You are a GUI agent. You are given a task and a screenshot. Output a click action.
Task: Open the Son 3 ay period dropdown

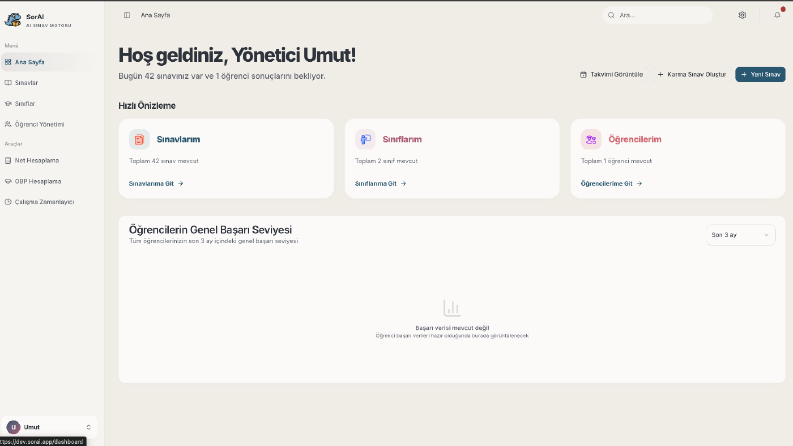(x=740, y=235)
